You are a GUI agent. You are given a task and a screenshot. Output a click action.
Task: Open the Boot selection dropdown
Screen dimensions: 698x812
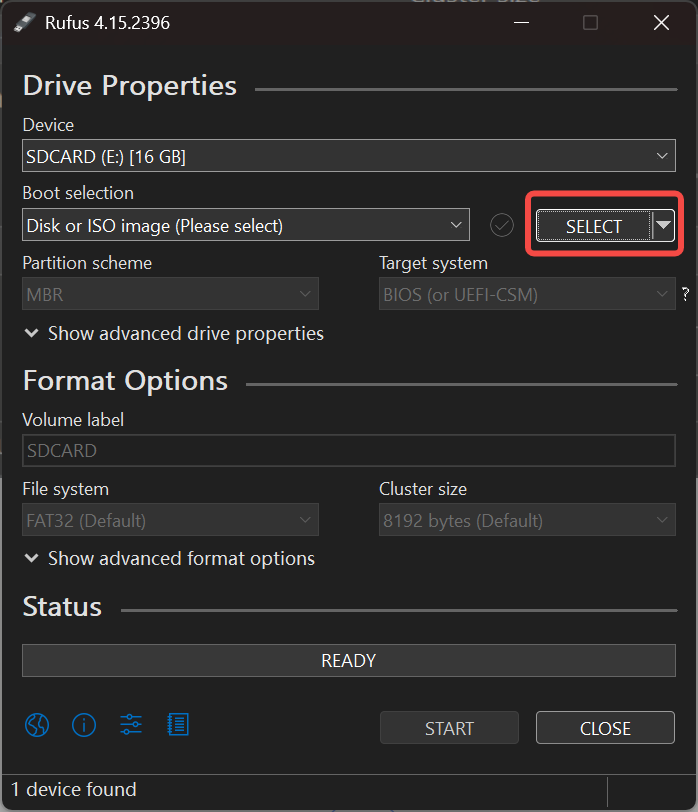pos(245,225)
